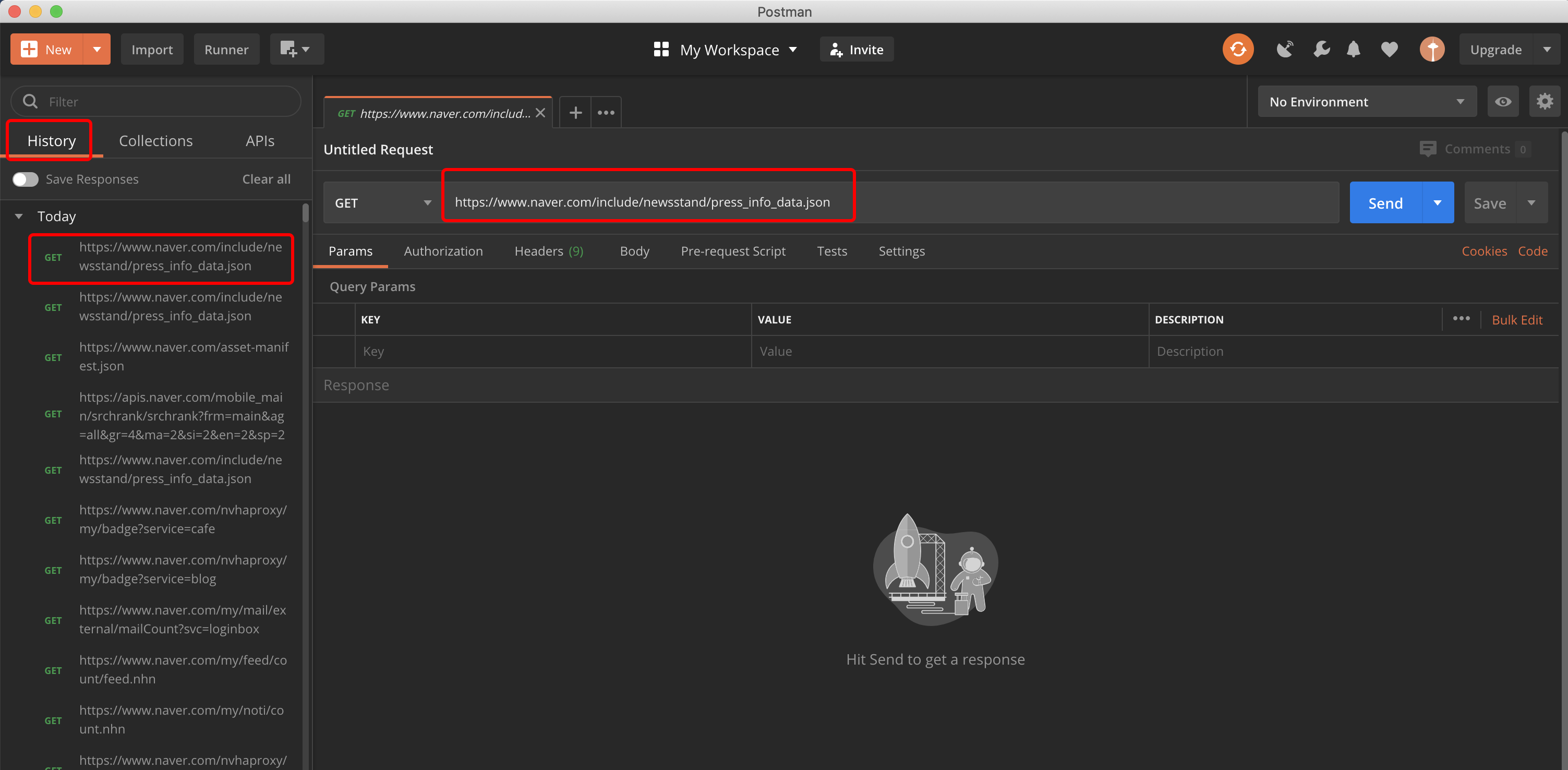Open the capture requests satellite icon
Image resolution: width=1568 pixels, height=770 pixels.
point(1284,50)
